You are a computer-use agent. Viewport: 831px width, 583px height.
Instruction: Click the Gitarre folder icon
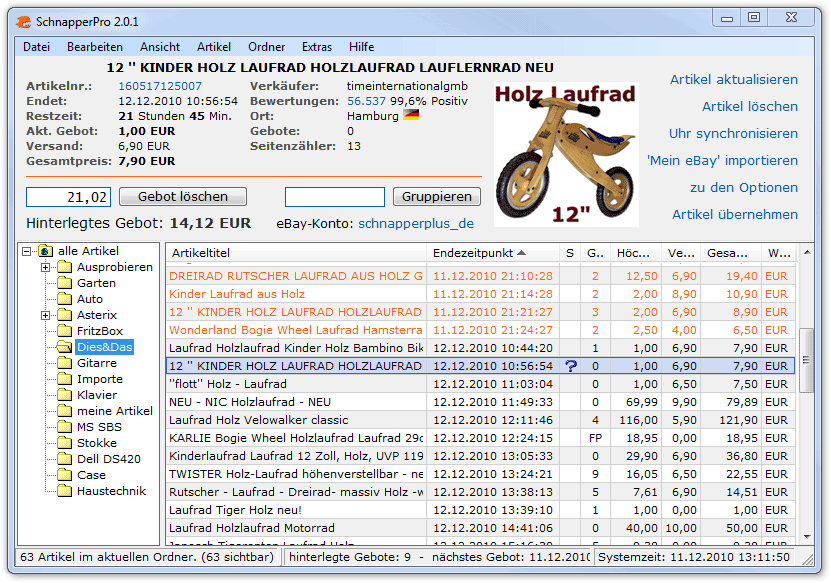point(65,363)
